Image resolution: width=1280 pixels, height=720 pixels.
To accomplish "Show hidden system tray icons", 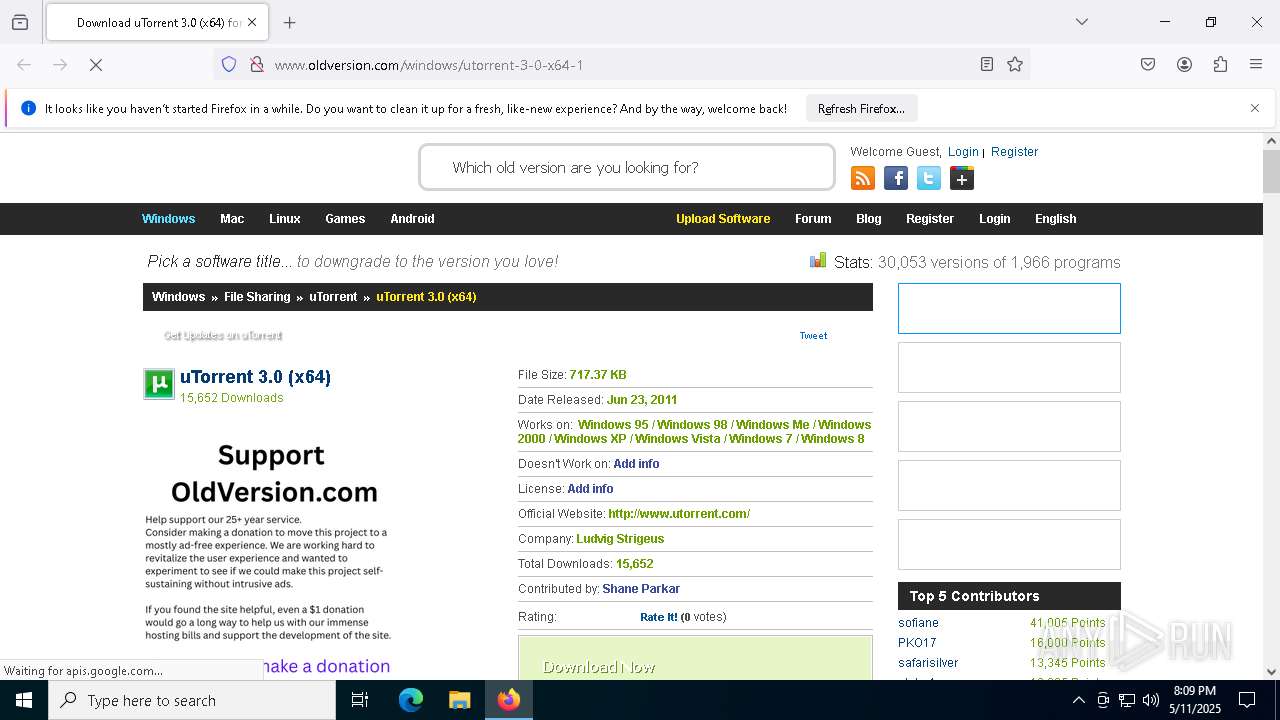I will (x=1078, y=700).
